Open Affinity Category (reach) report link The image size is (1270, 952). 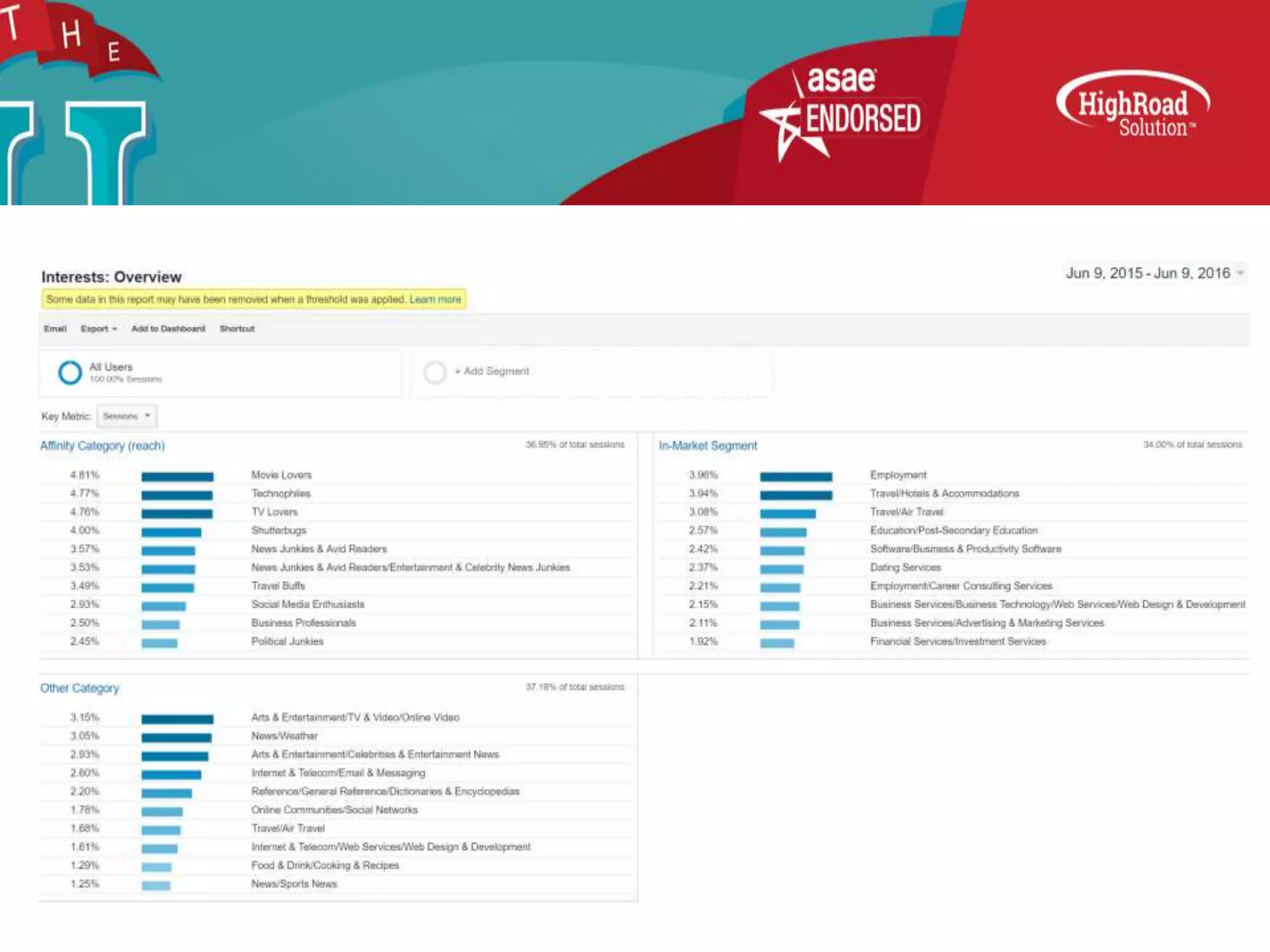[x=102, y=446]
